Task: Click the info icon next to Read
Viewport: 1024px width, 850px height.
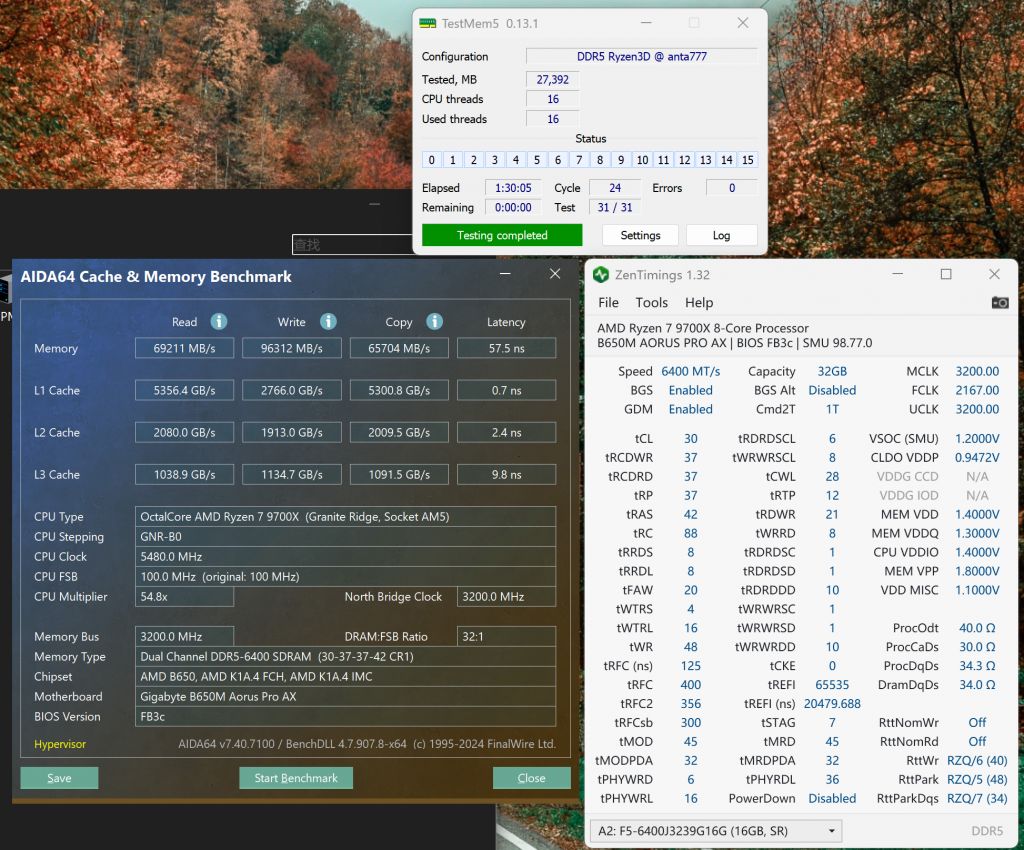Action: pyautogui.click(x=218, y=321)
